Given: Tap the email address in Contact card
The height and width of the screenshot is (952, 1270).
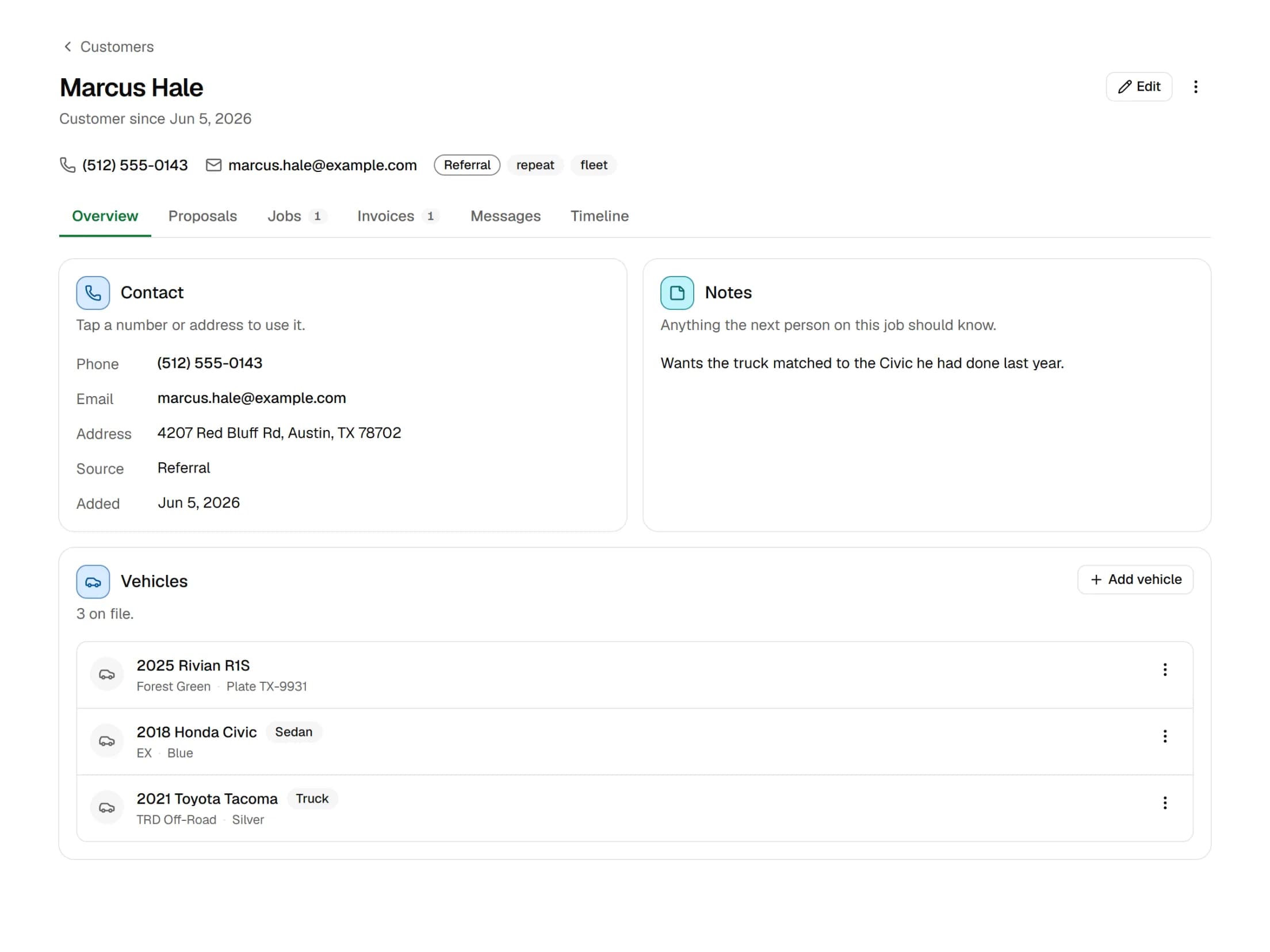Looking at the screenshot, I should pos(251,398).
